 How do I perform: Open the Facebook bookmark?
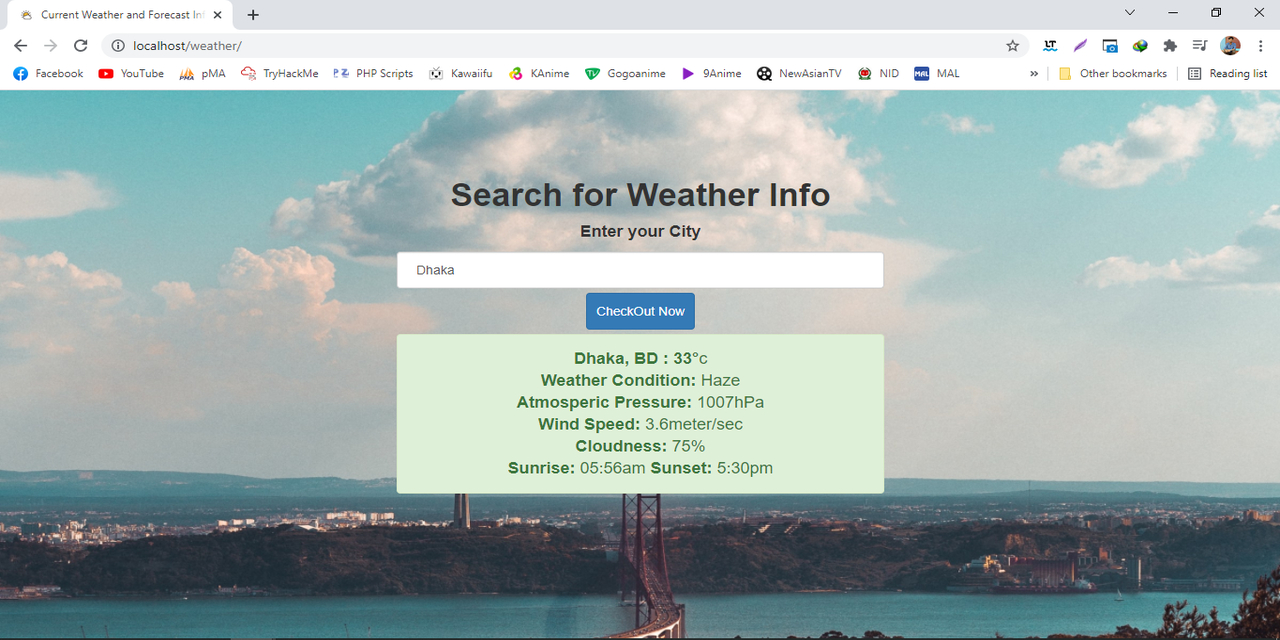click(47, 73)
